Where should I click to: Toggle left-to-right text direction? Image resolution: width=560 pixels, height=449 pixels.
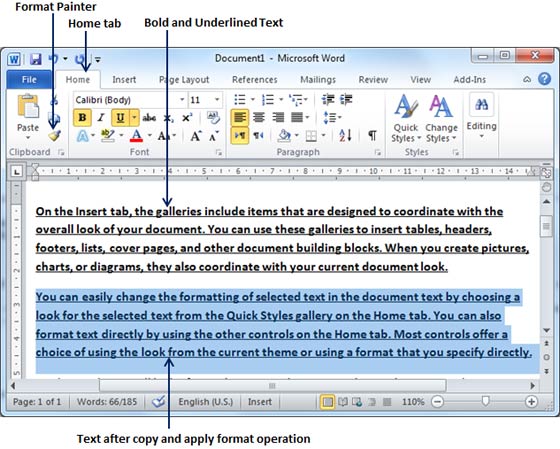240,136
